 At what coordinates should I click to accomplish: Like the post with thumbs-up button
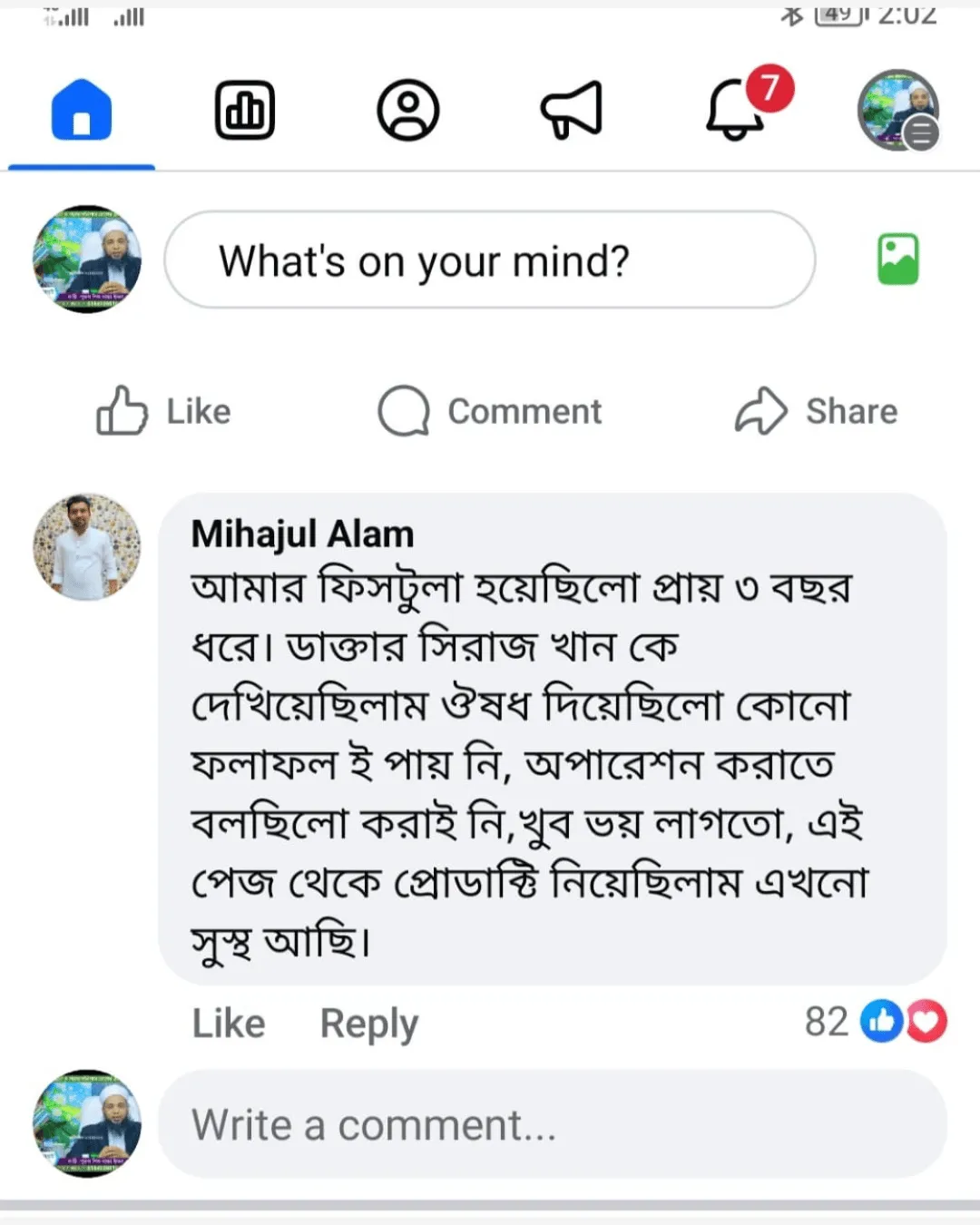164,411
